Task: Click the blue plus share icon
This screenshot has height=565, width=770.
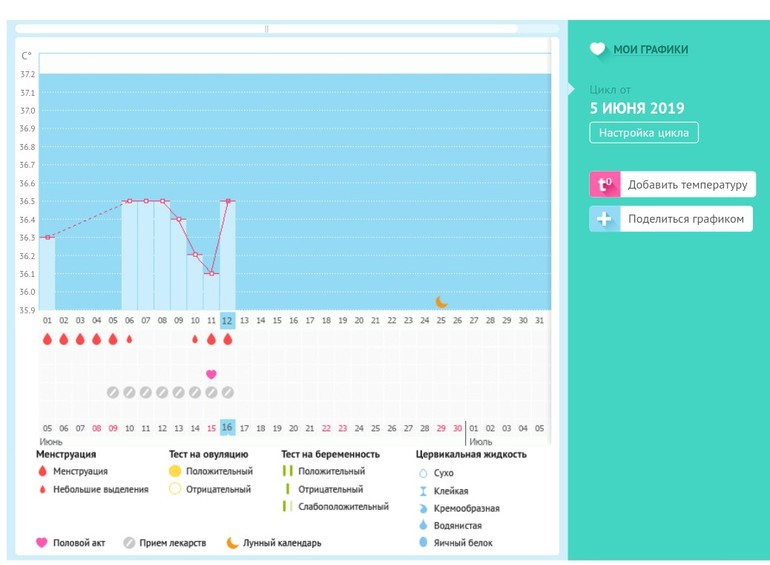Action: click(604, 219)
